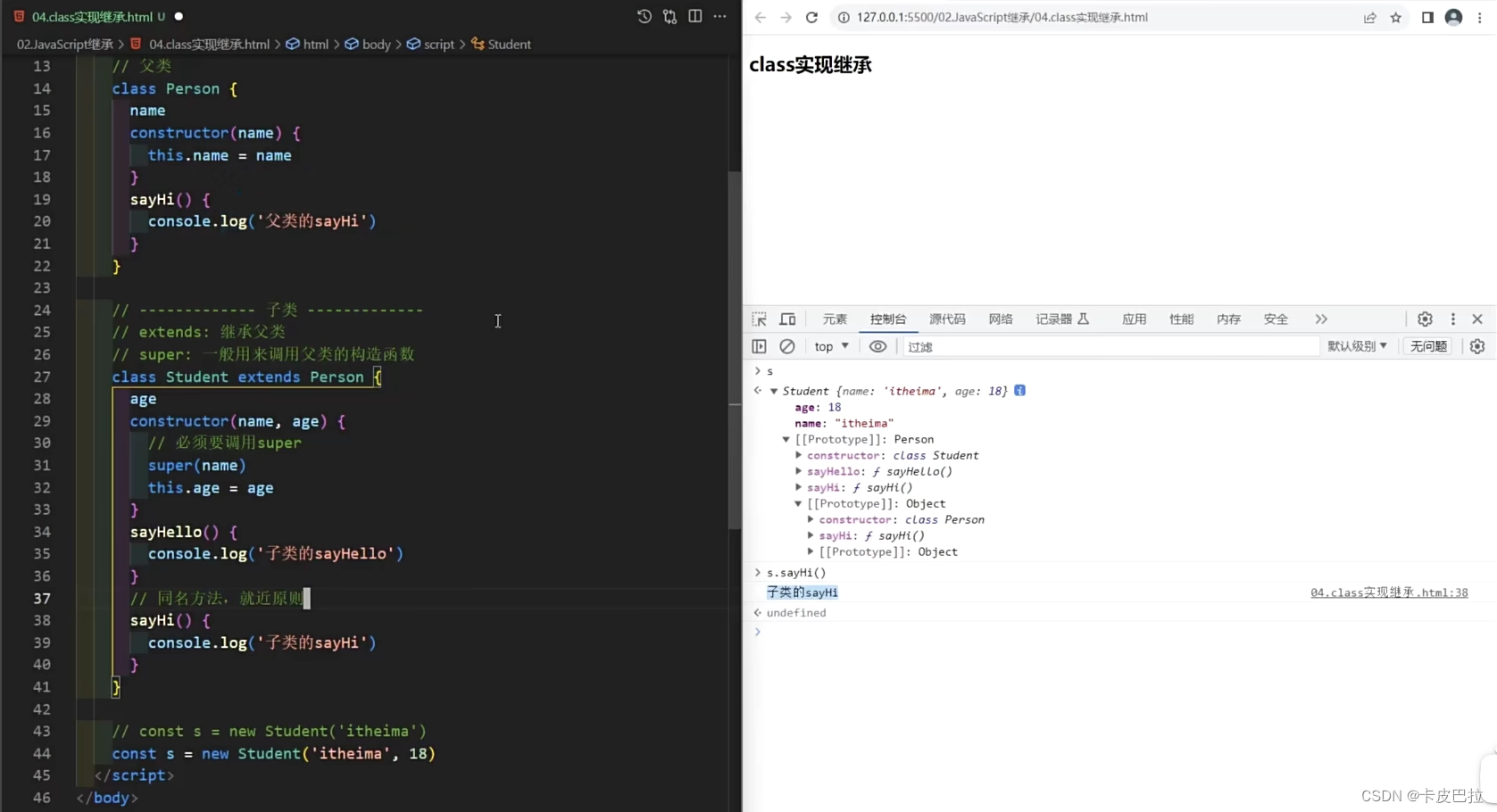1497x812 pixels.
Task: Share this page from address bar
Action: click(x=1369, y=17)
